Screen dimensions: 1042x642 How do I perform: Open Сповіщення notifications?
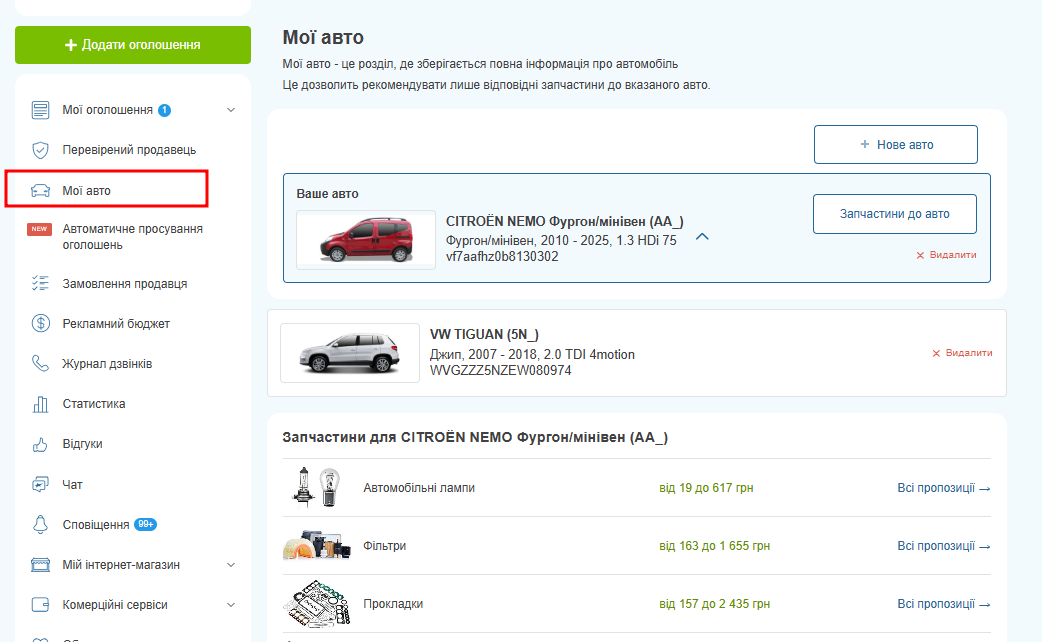[96, 524]
